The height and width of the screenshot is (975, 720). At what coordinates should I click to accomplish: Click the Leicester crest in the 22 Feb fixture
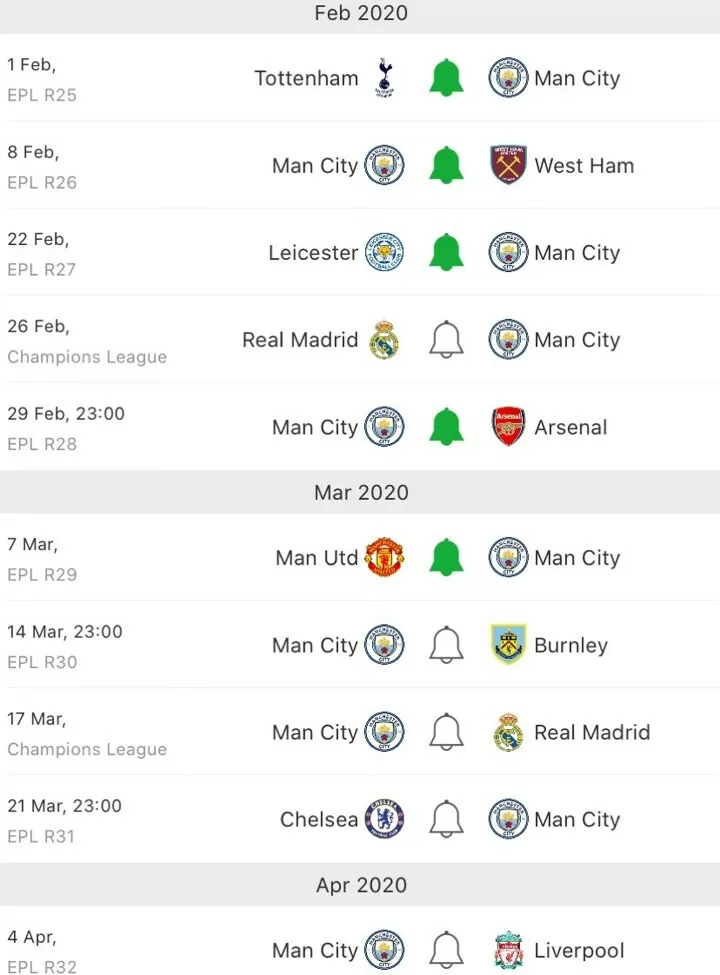384,252
